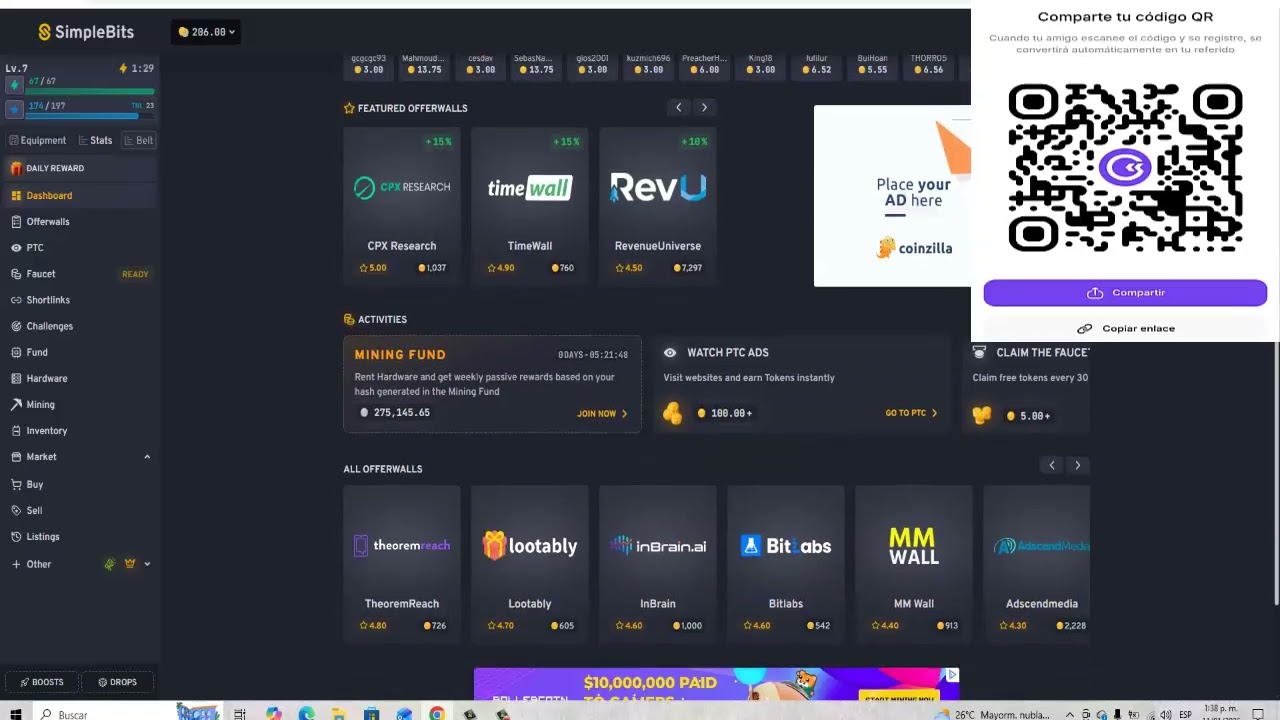Viewport: 1280px width, 720px height.
Task: Go to next featured offerwalls
Action: tap(704, 107)
